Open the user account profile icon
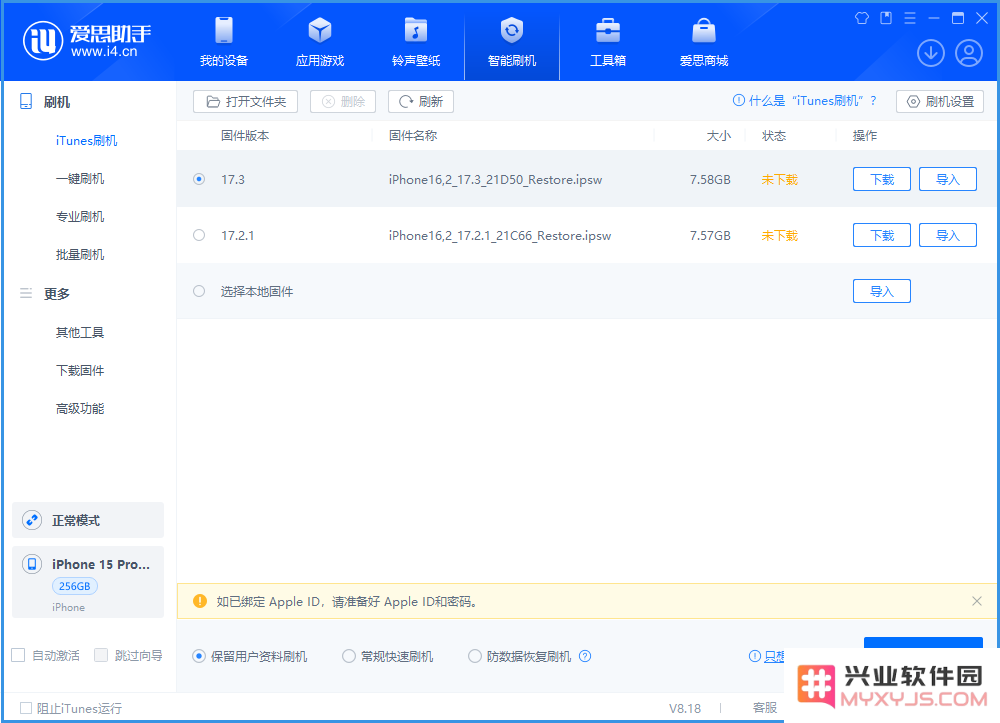Viewport: 1000px width, 723px height. 969,53
